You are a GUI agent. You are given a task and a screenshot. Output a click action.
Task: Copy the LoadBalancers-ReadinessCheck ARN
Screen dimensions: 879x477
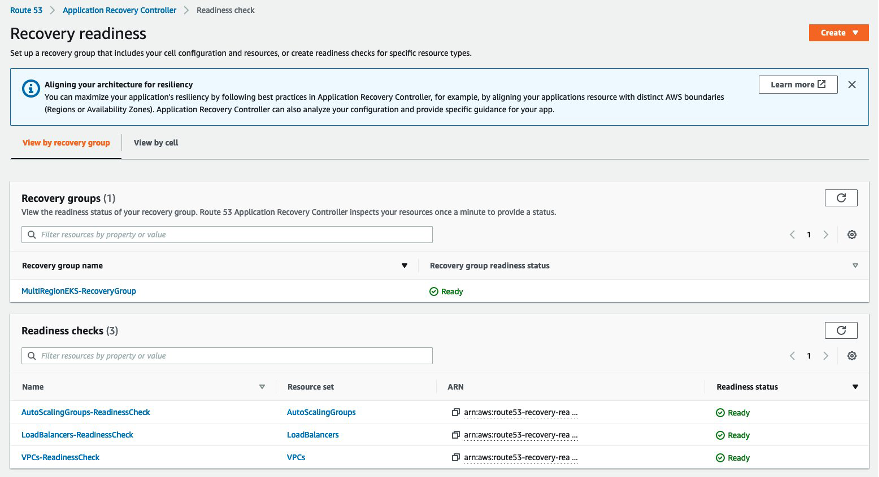pyautogui.click(x=455, y=435)
